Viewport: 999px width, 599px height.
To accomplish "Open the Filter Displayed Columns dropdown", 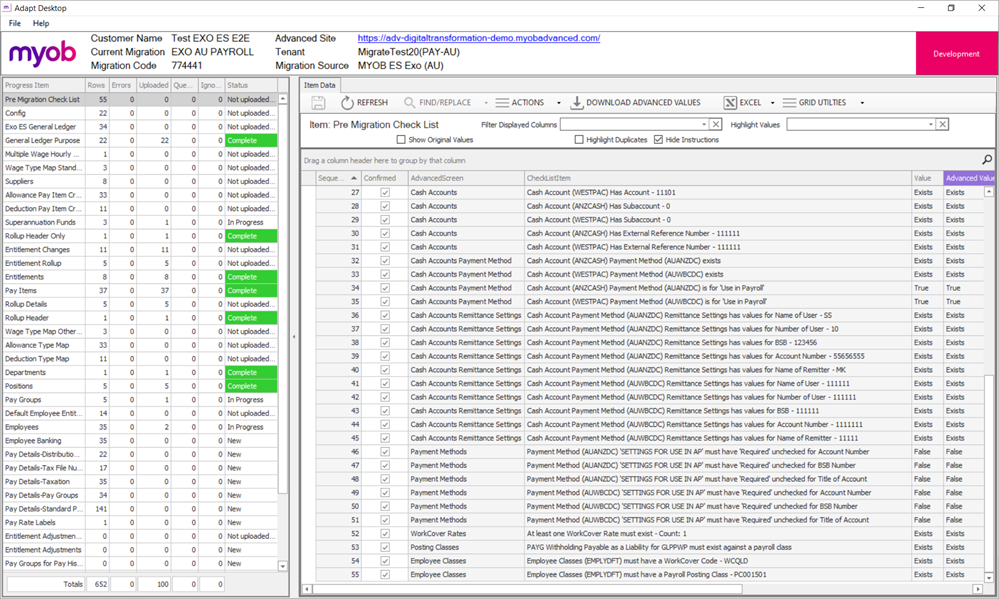I will 704,124.
